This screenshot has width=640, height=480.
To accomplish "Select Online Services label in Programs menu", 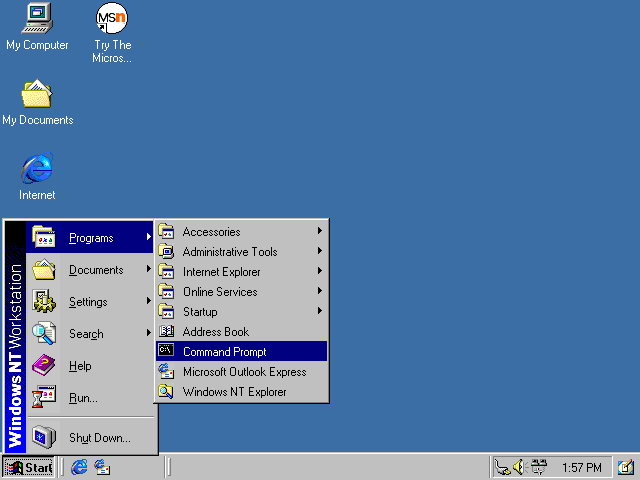I will pyautogui.click(x=220, y=292).
